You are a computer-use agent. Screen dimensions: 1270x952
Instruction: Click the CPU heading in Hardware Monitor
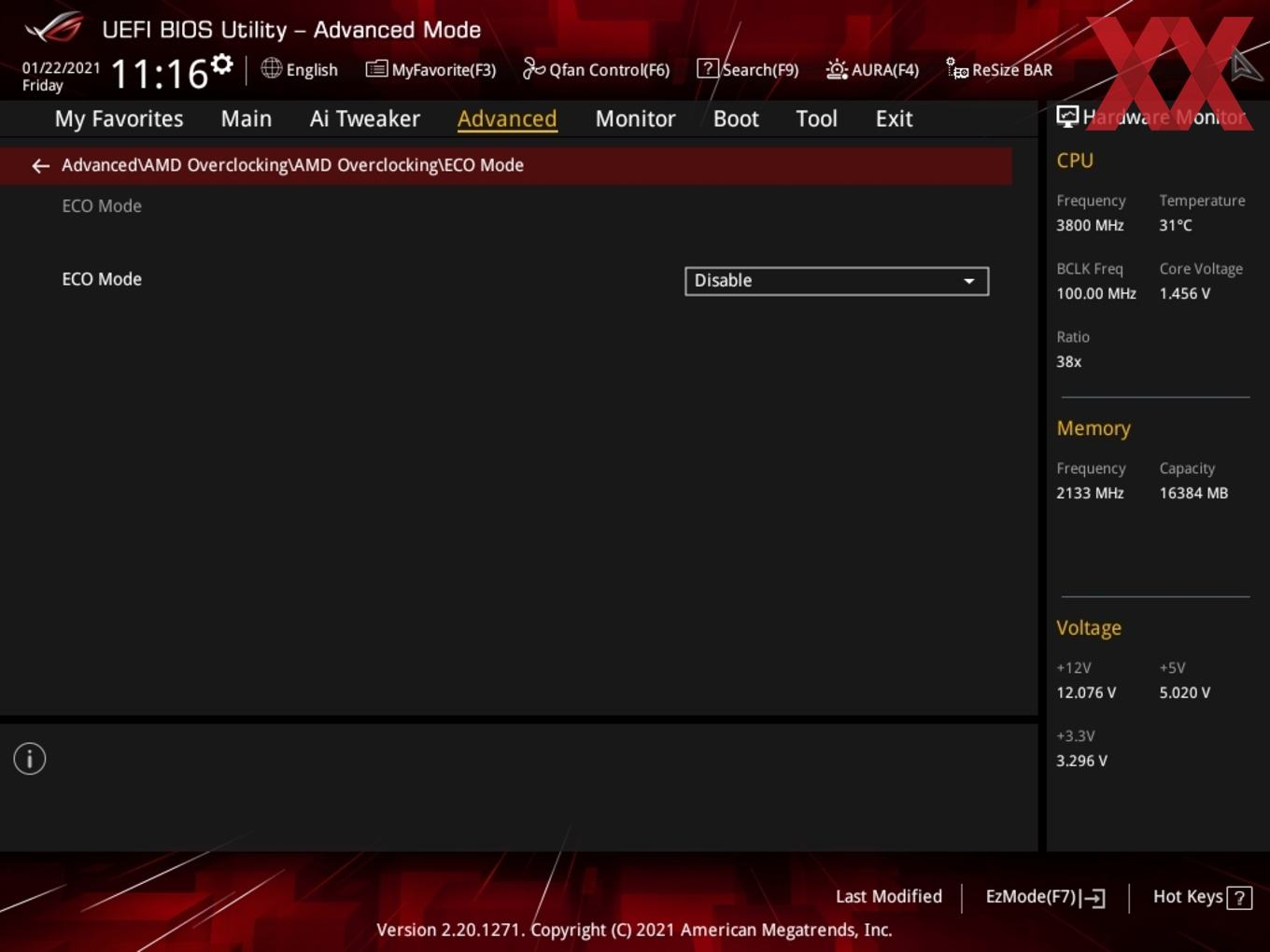[x=1075, y=161]
